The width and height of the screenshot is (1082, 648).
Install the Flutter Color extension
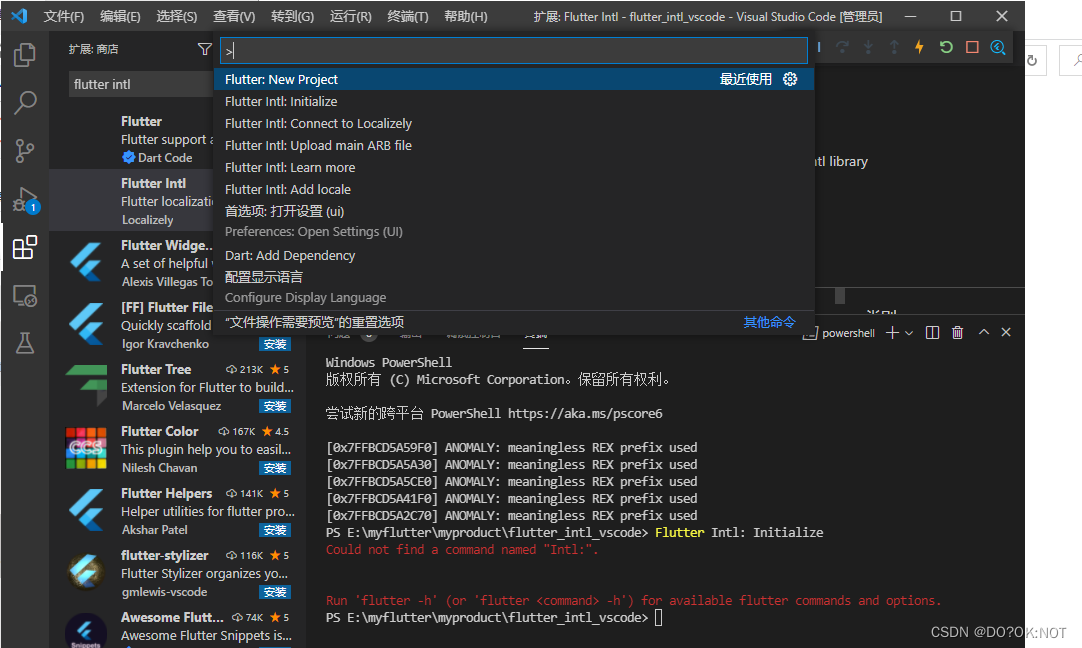[275, 468]
